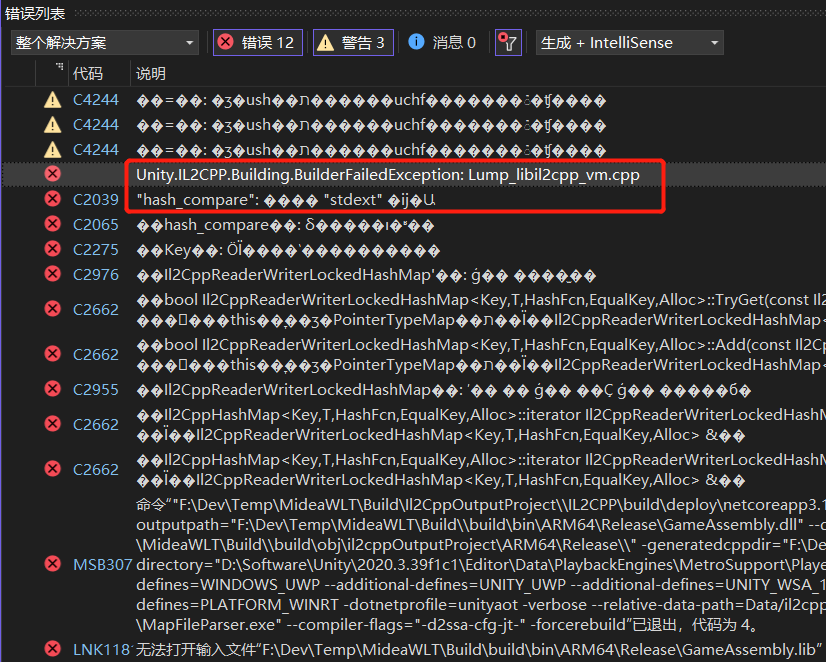826x662 pixels.
Task: Click the error icon beside C2065
Action: tap(52, 224)
